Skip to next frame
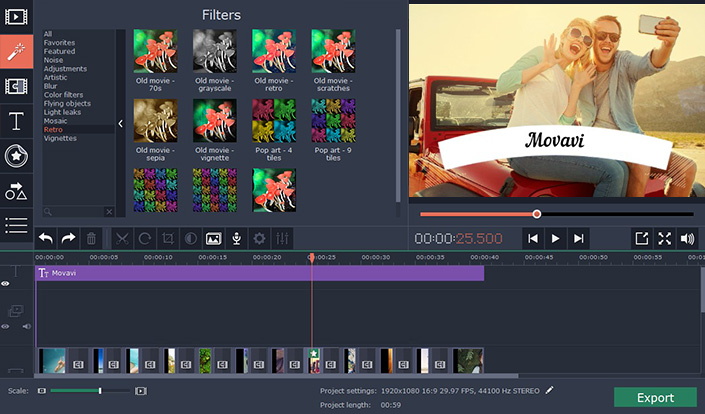The image size is (705, 414). (x=579, y=238)
